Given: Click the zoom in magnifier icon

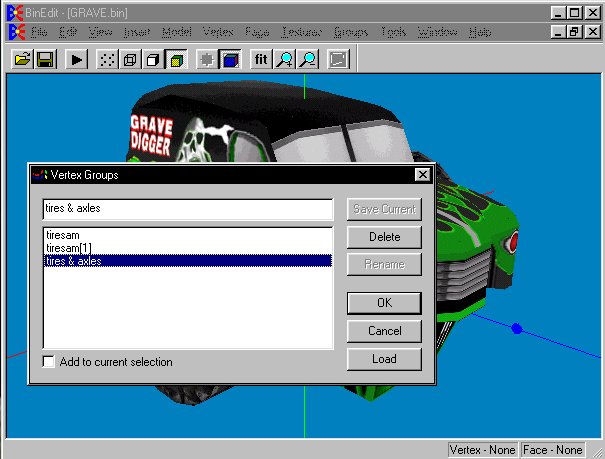Looking at the screenshot, I should (x=285, y=60).
